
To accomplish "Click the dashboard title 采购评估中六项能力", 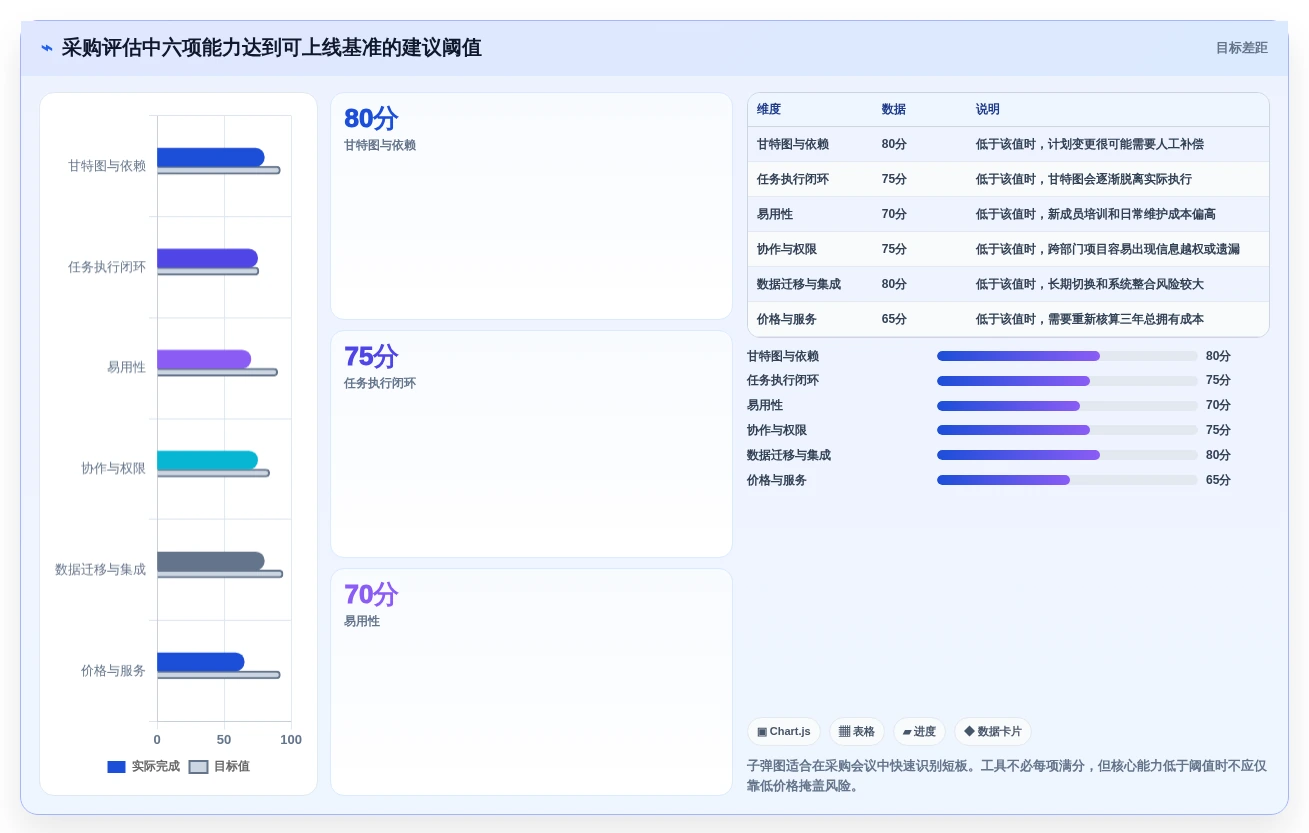I will coord(271,48).
